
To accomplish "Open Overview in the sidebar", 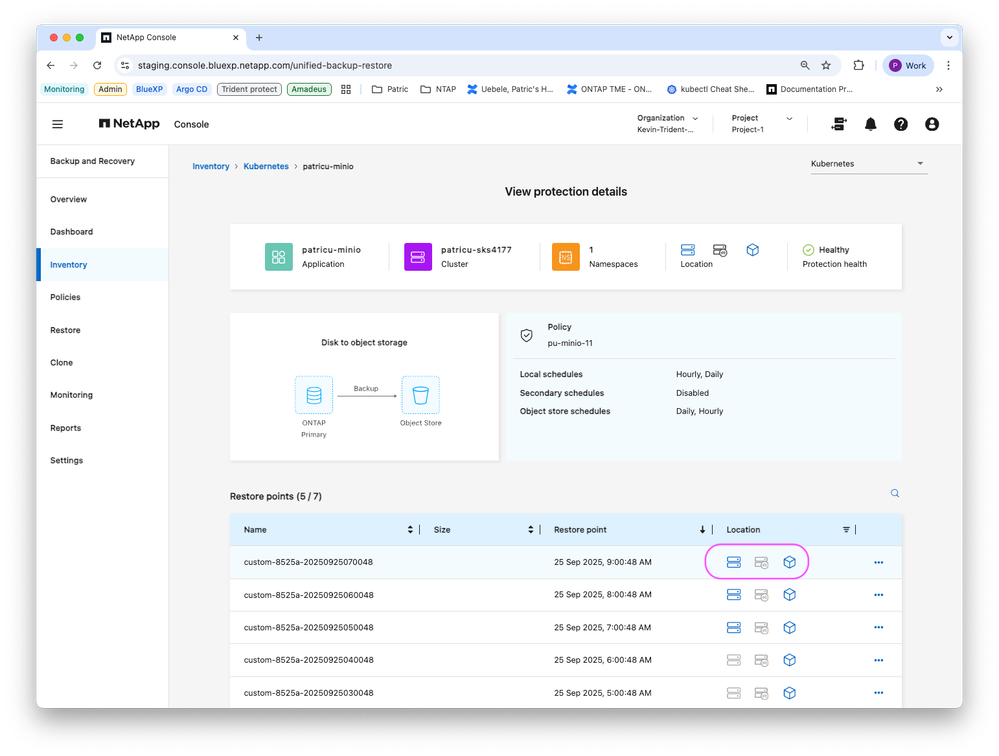I will point(68,199).
